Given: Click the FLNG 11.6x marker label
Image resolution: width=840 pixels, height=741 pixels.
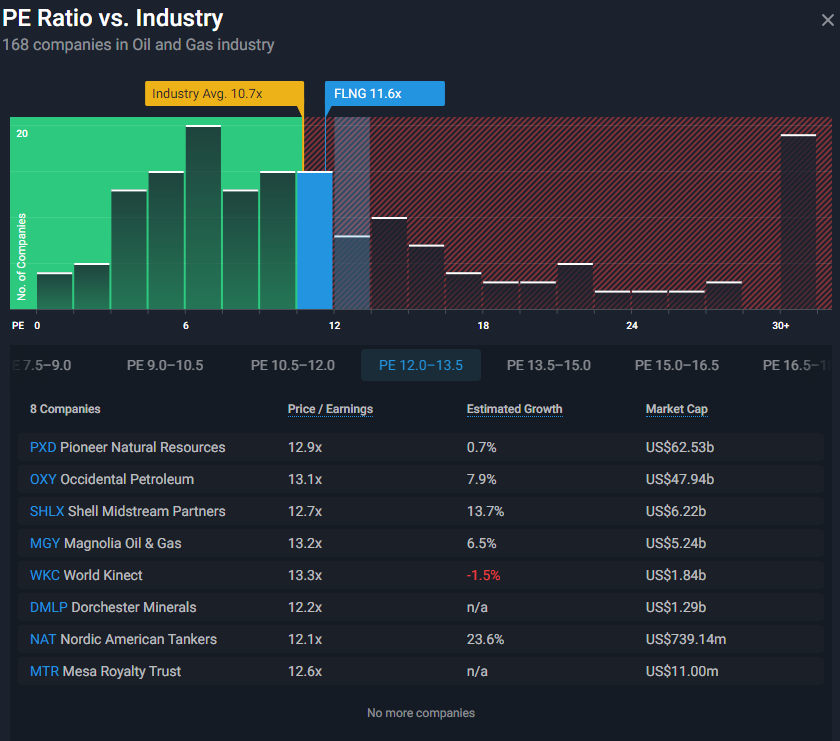Looking at the screenshot, I should coord(385,94).
